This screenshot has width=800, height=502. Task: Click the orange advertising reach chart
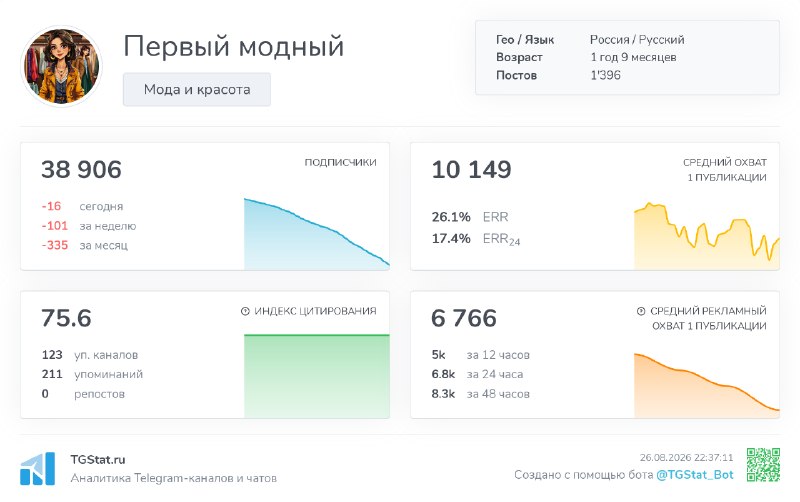(707, 385)
